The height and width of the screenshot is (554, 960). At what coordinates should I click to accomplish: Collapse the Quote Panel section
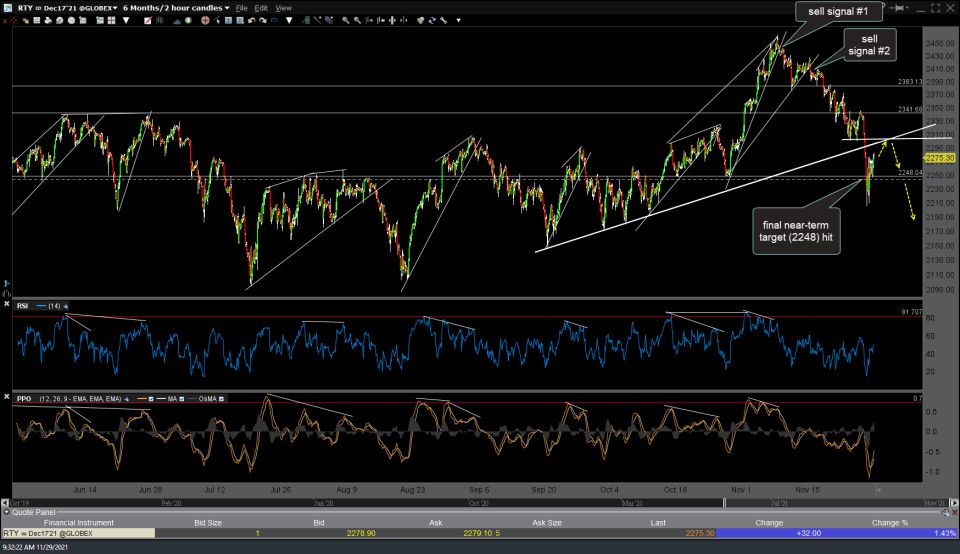click(5, 512)
